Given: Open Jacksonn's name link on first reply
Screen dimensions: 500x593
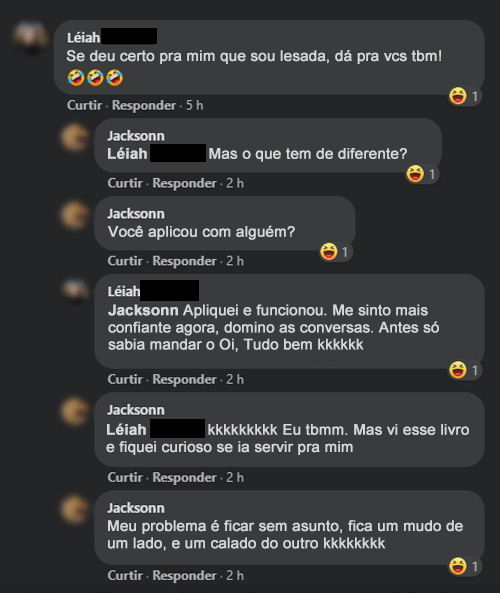Looking at the screenshot, I should (136, 136).
